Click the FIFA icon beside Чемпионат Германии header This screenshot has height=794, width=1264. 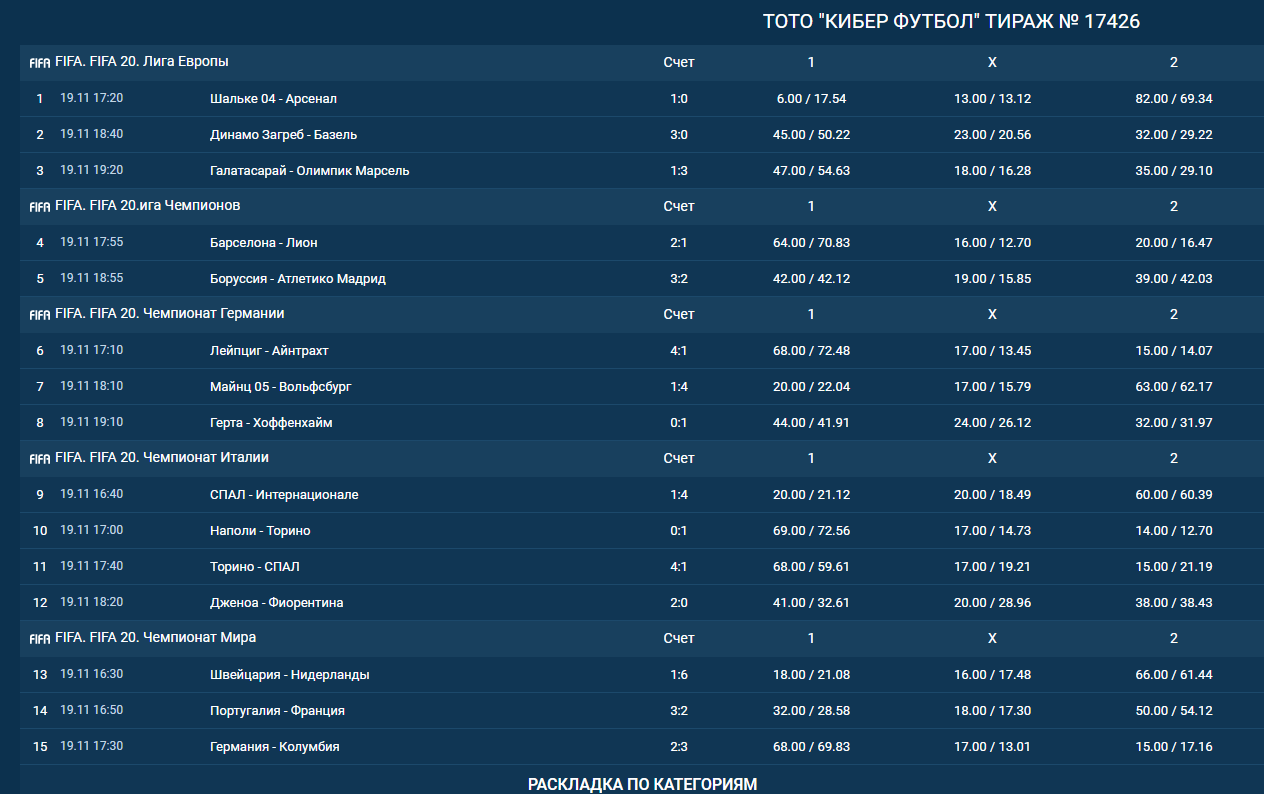pos(40,315)
